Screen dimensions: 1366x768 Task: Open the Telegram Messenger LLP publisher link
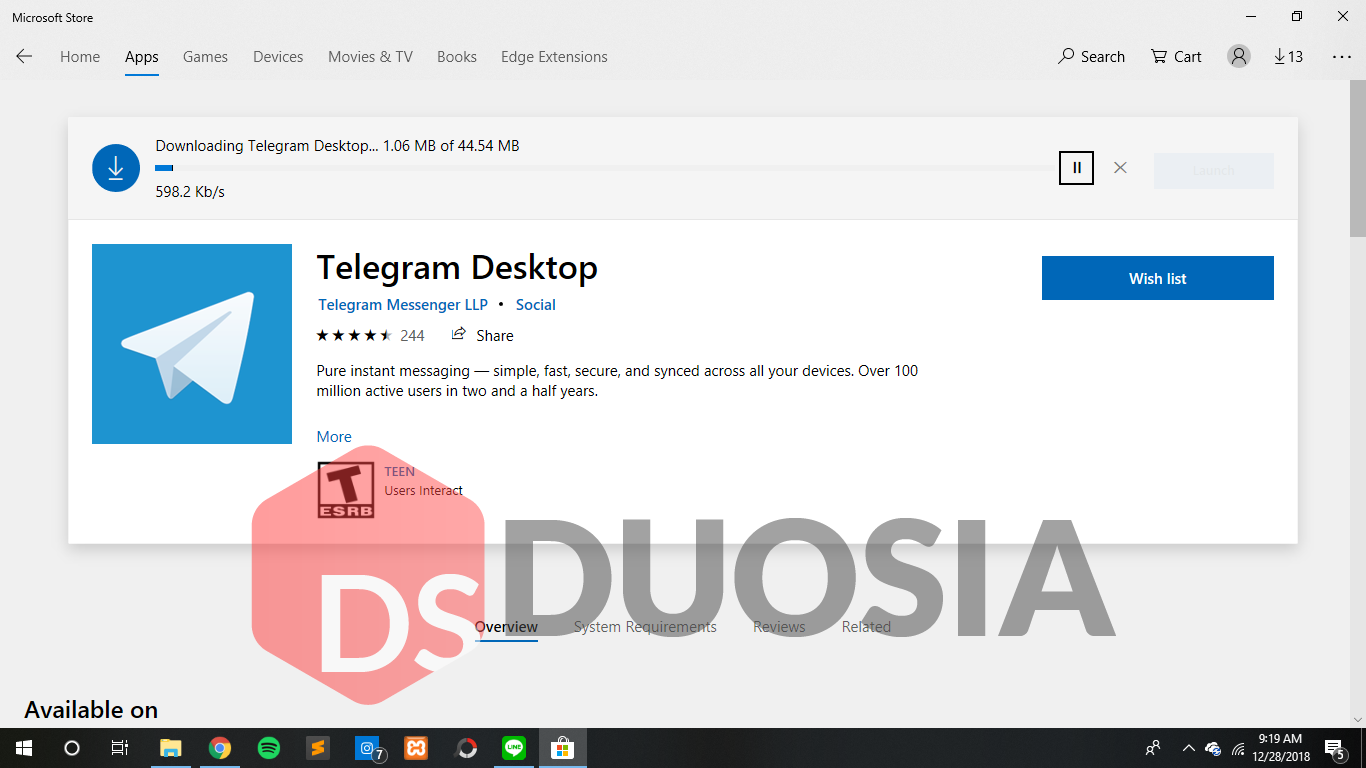pos(403,305)
